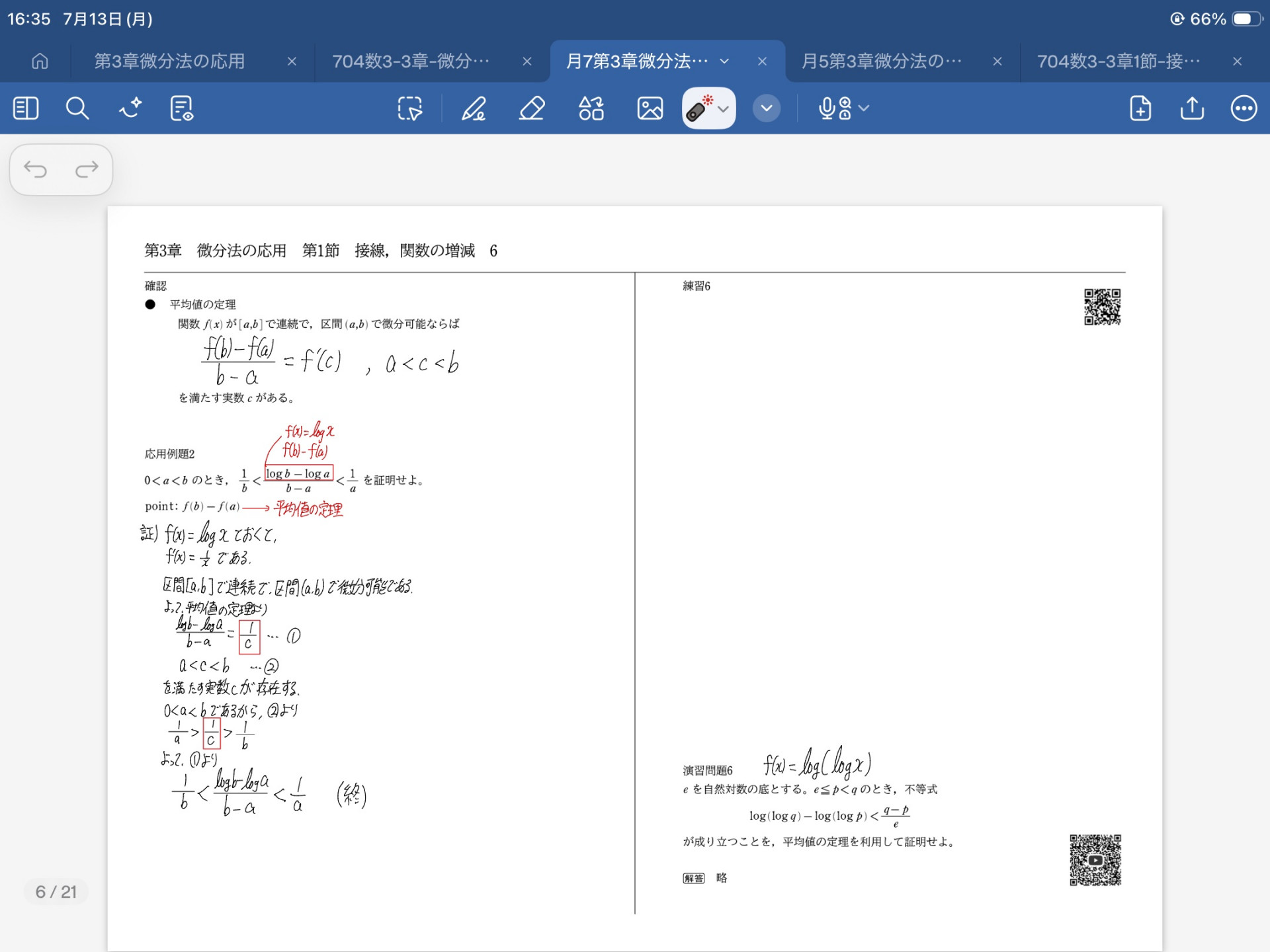The width and height of the screenshot is (1270, 952).
Task: Close the 月5第3章微分法の tab
Action: click(x=997, y=61)
